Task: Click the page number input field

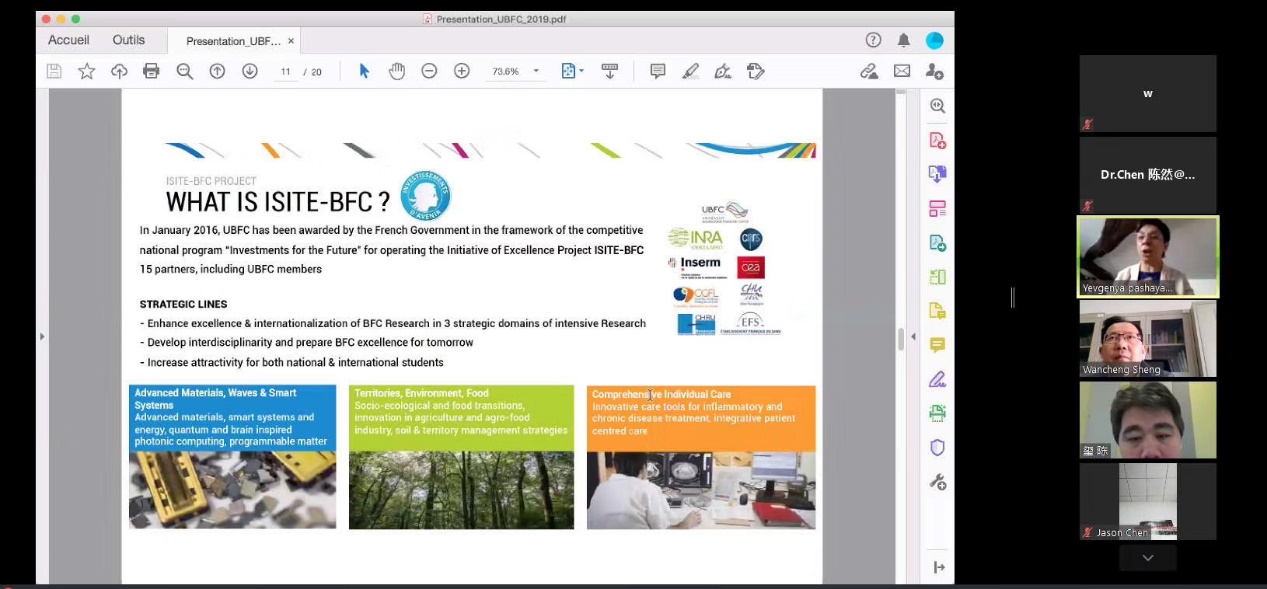Action: [286, 72]
